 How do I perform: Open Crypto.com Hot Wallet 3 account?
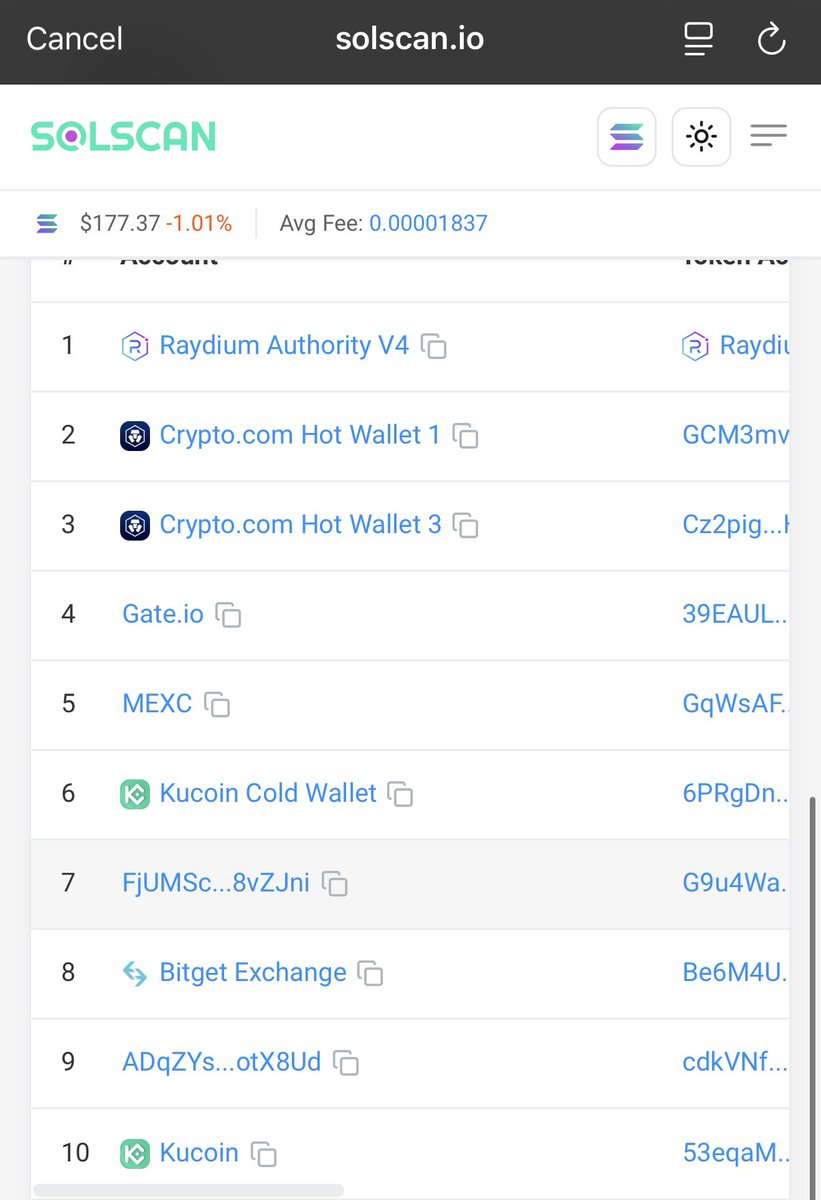coord(300,525)
